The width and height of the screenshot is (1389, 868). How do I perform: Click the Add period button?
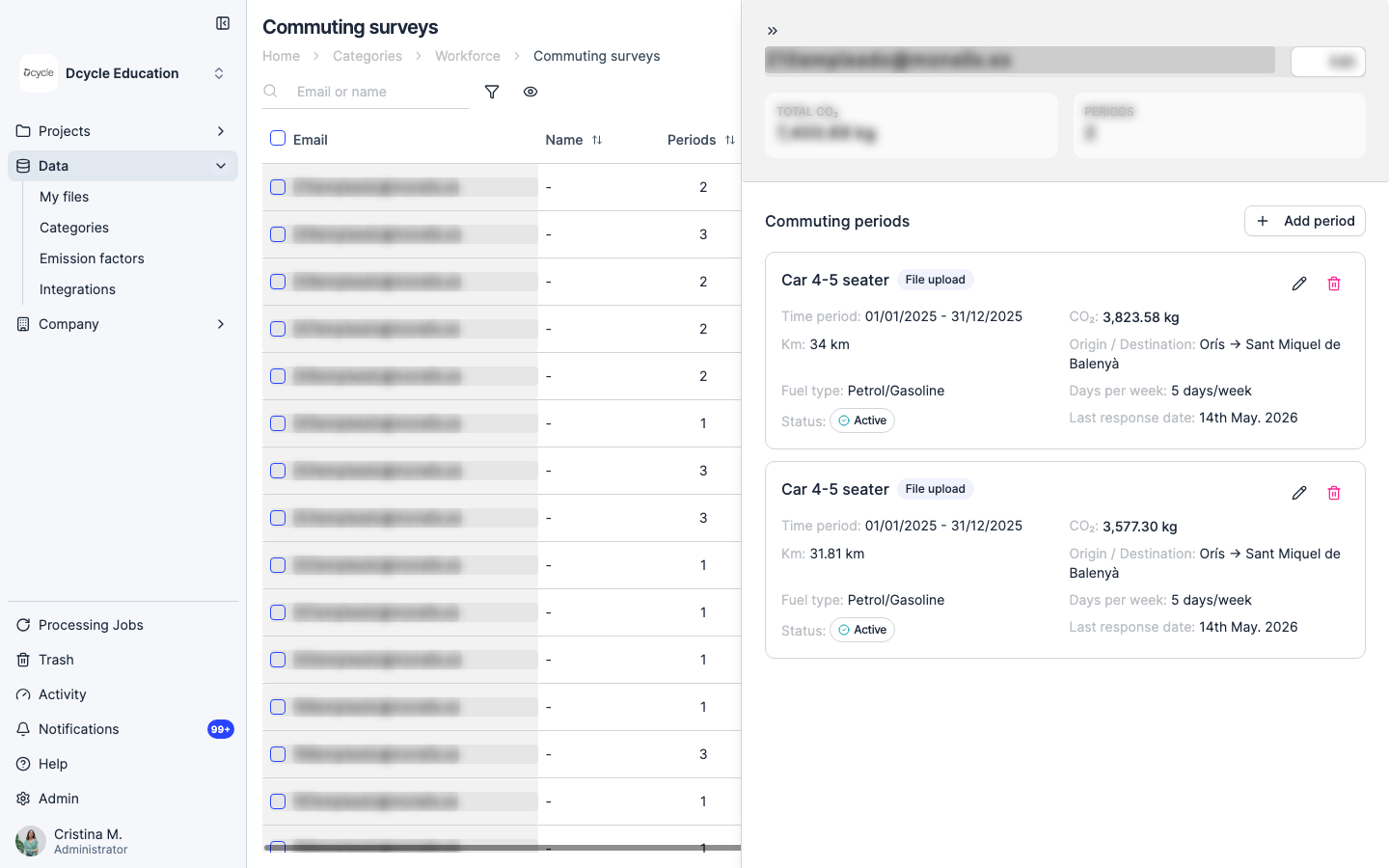pyautogui.click(x=1305, y=221)
